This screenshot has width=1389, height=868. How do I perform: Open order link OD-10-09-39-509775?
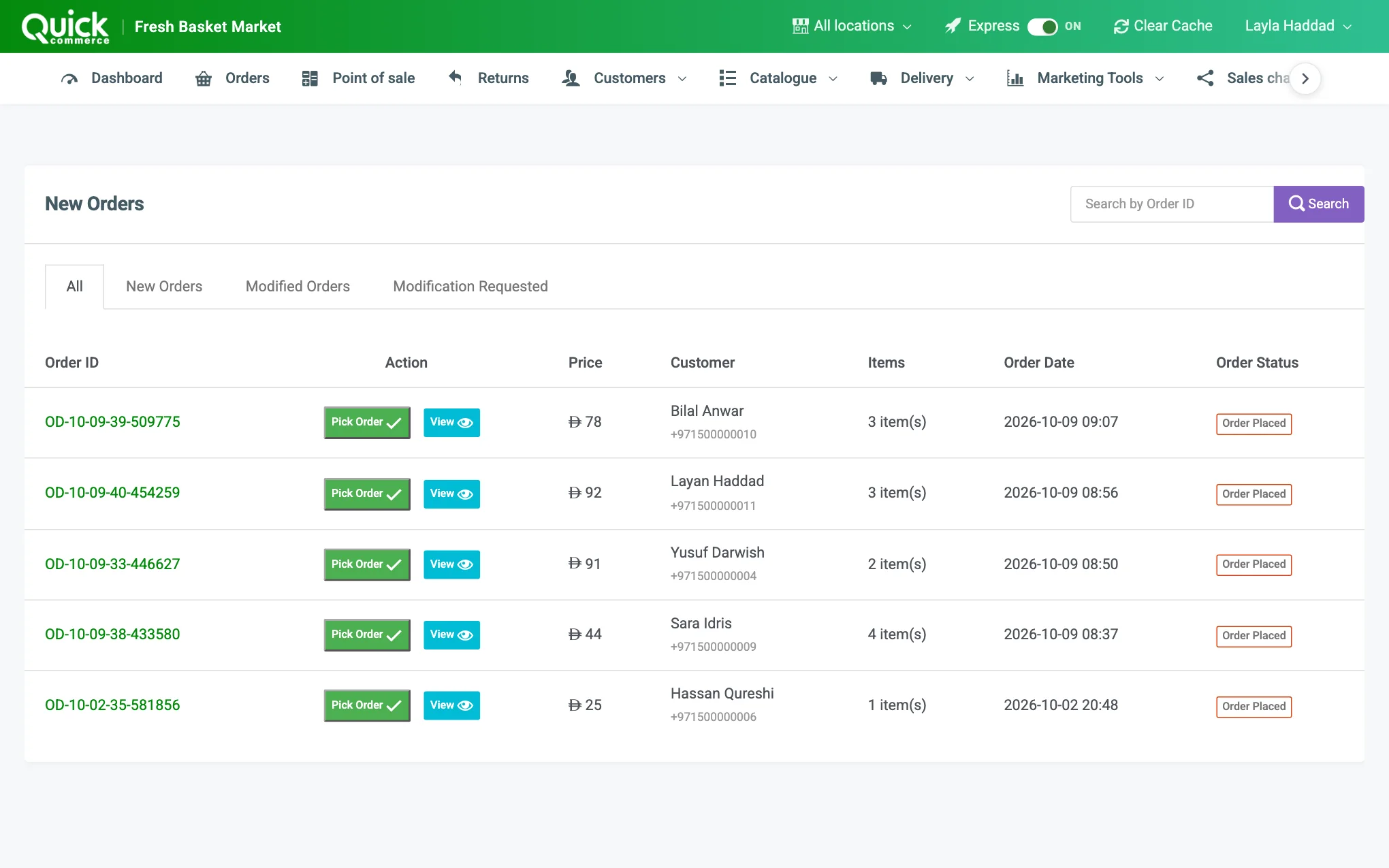tap(112, 422)
